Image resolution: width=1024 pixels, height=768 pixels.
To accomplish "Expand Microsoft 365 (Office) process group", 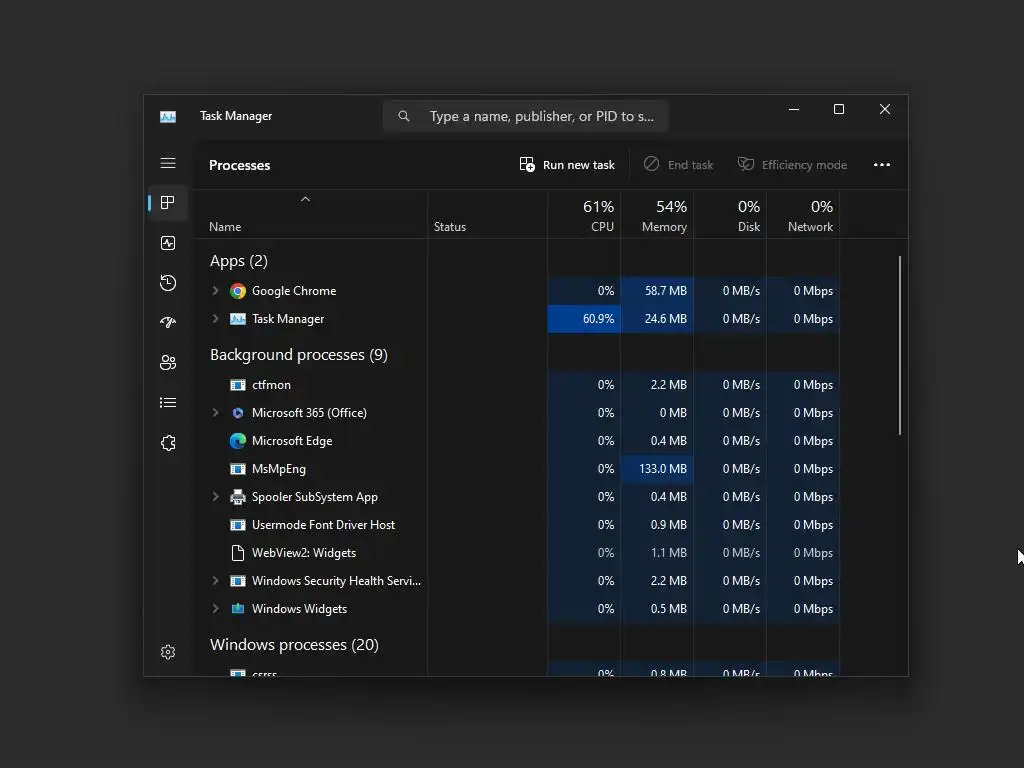I will pyautogui.click(x=216, y=413).
